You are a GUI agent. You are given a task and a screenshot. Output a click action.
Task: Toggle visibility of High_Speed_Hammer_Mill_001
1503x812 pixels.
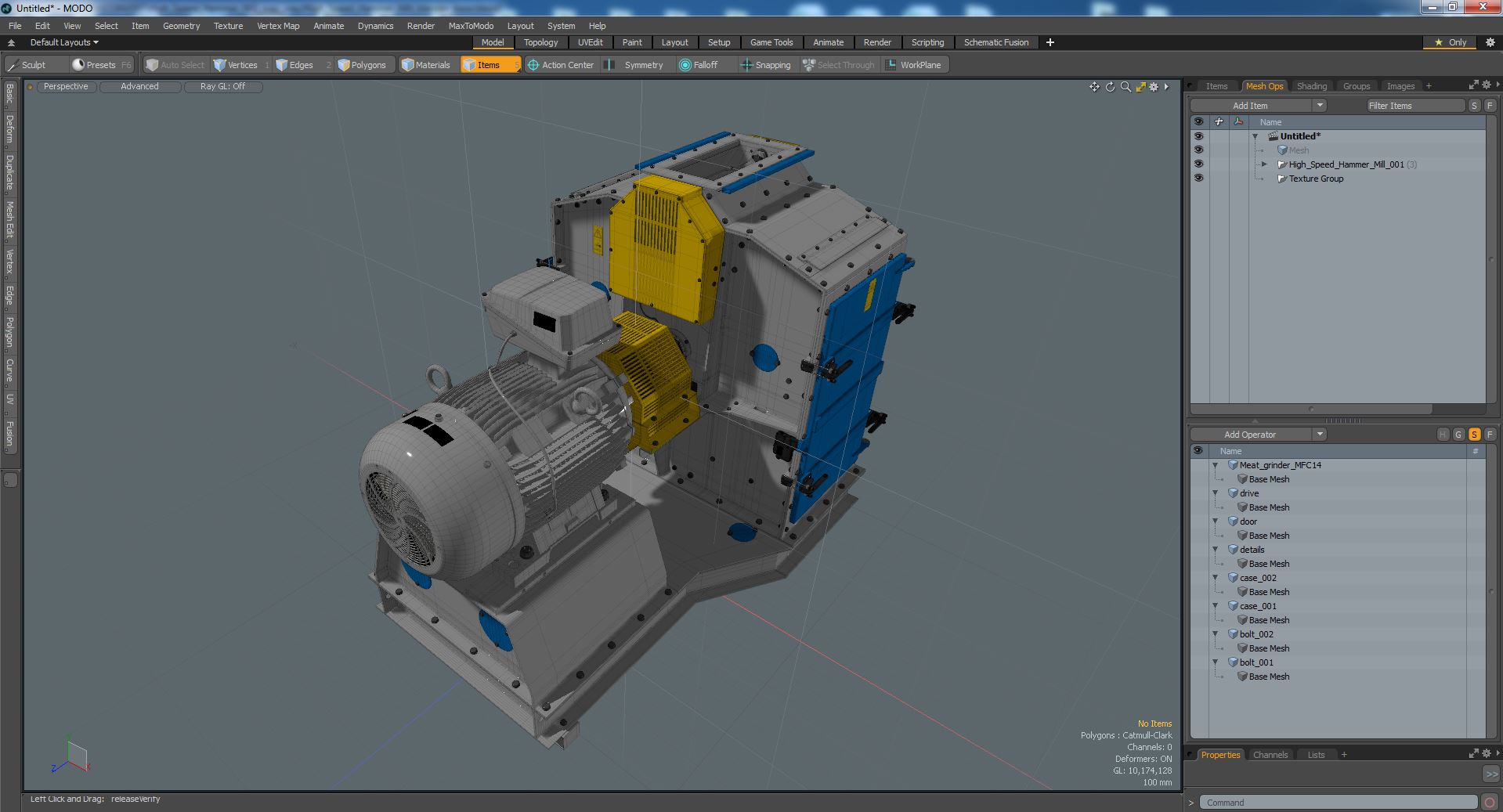click(x=1198, y=164)
